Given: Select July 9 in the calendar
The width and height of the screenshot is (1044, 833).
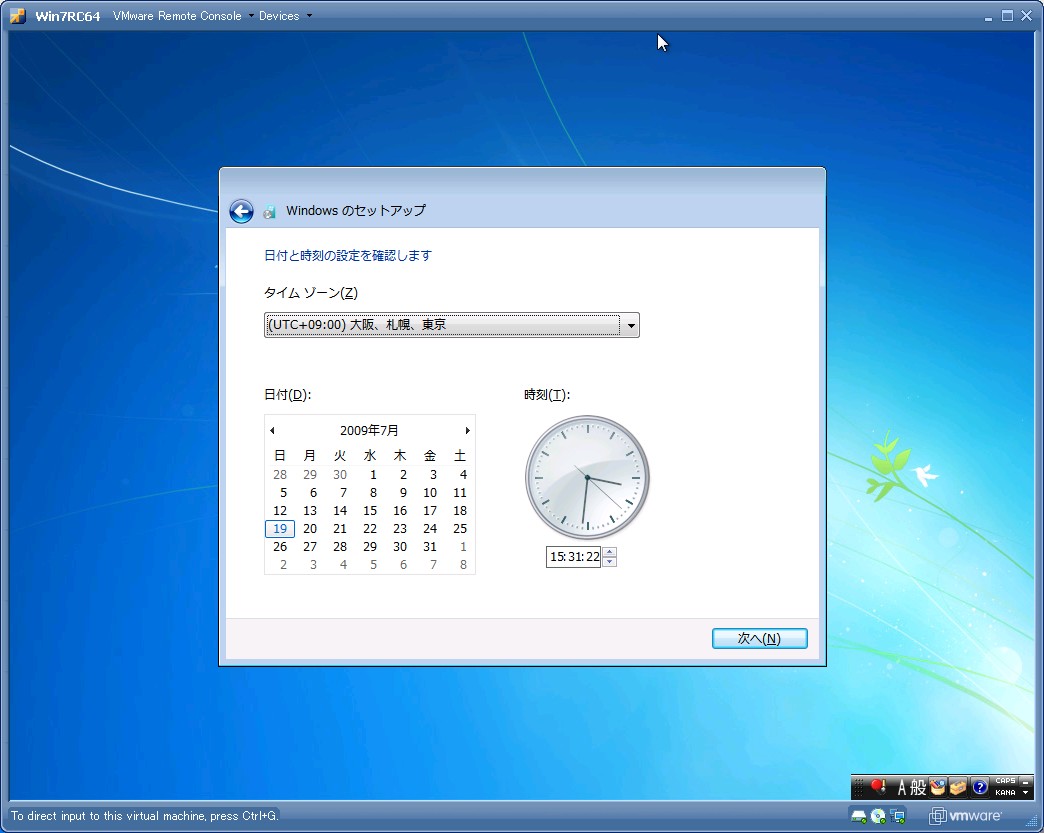Looking at the screenshot, I should pos(403,493).
